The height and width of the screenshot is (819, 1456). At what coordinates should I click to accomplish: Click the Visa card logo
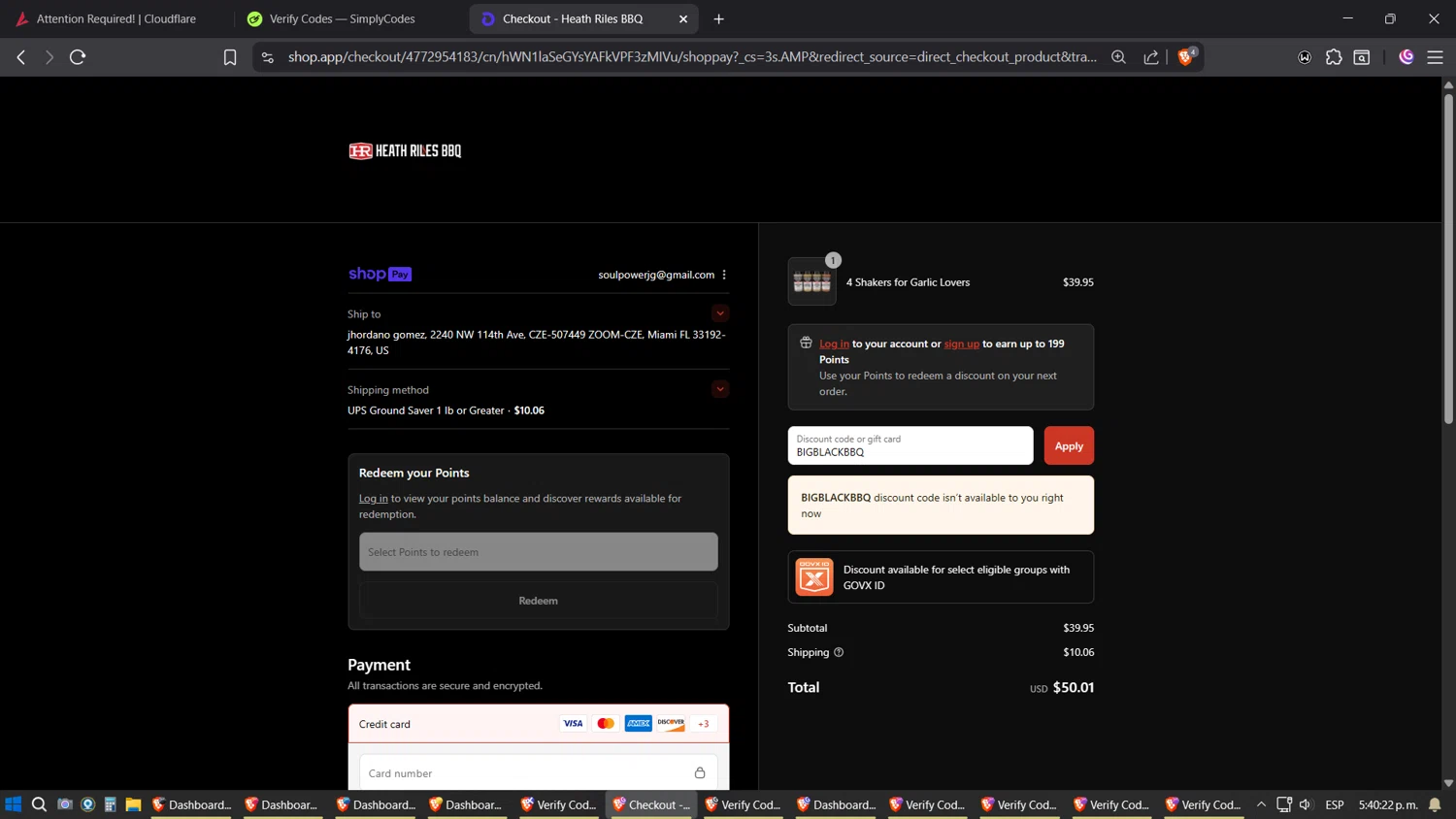[x=573, y=724]
